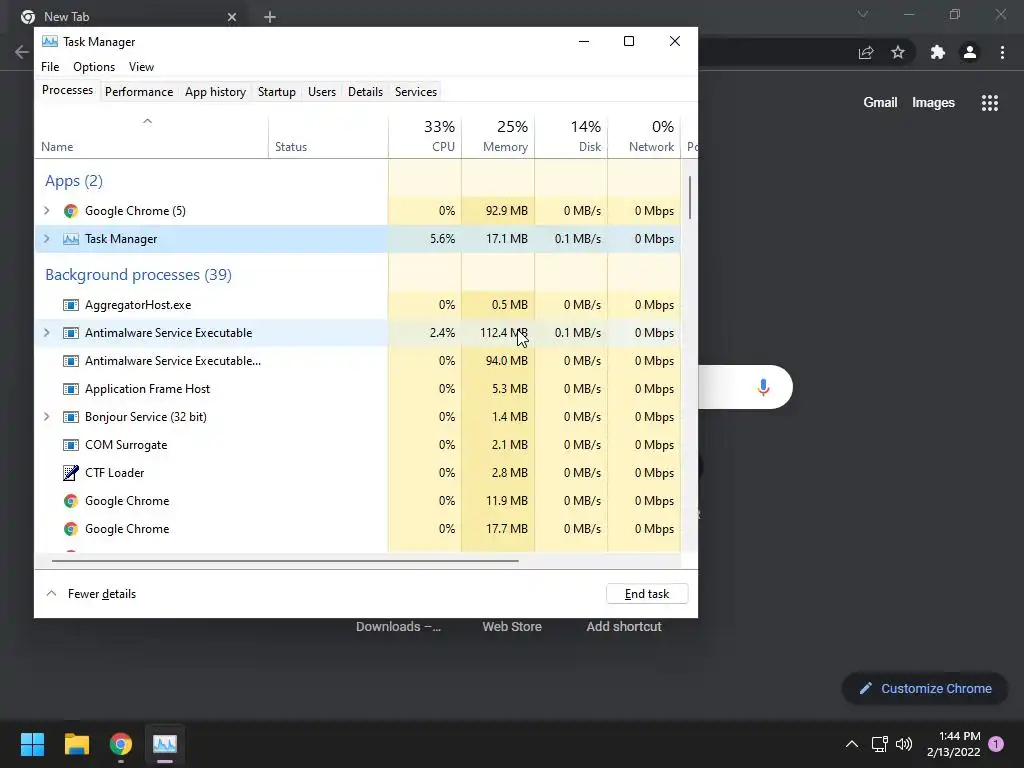This screenshot has width=1024, height=768.
Task: Switch to the Details tab
Action: (x=365, y=92)
